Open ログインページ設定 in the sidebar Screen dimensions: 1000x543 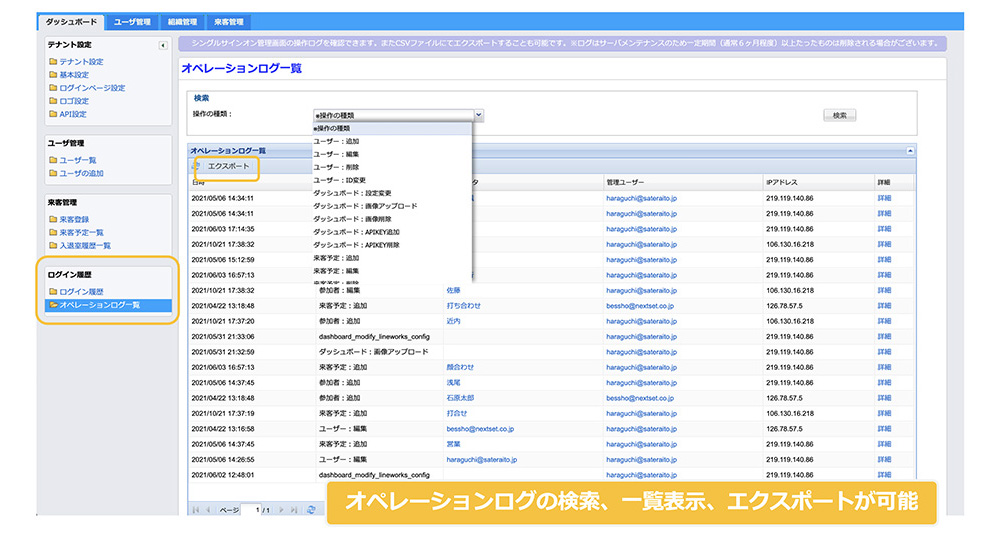click(92, 88)
